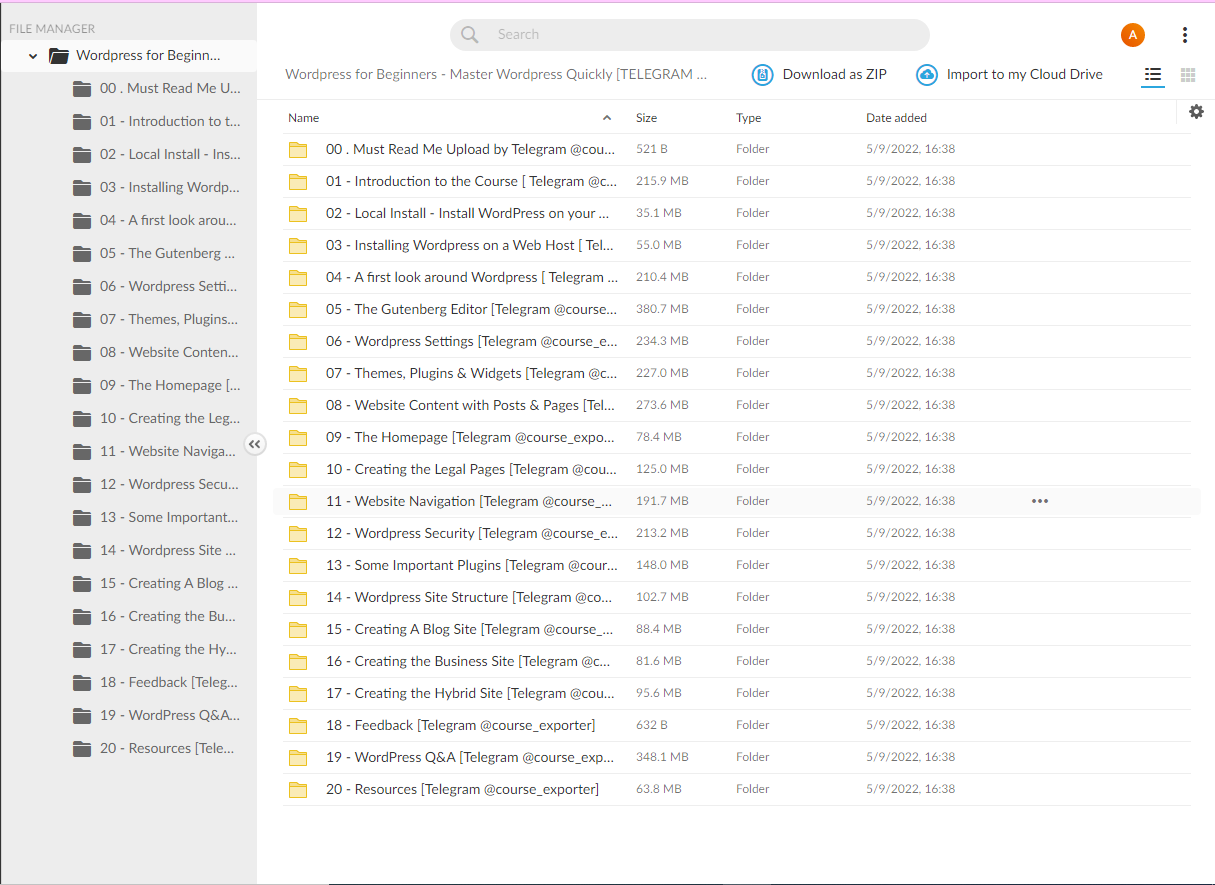Image resolution: width=1215 pixels, height=885 pixels.
Task: Switch to list view
Action: tap(1153, 75)
